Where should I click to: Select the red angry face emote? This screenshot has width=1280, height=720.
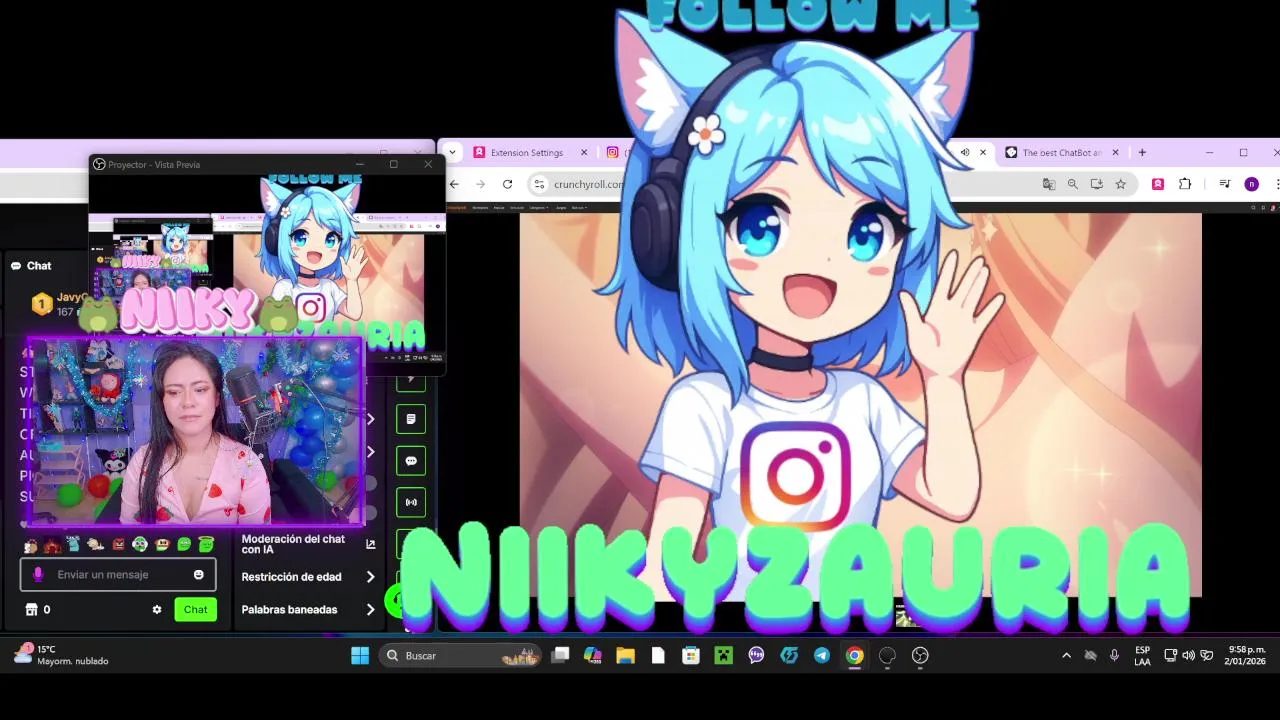[x=118, y=544]
